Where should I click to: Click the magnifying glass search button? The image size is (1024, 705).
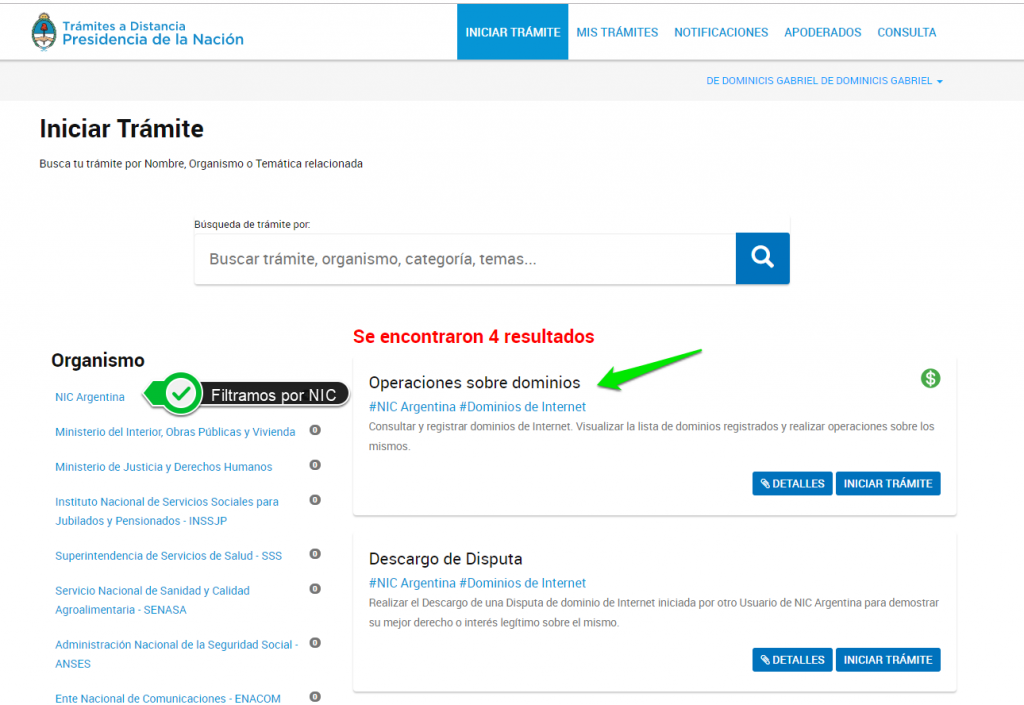(762, 258)
